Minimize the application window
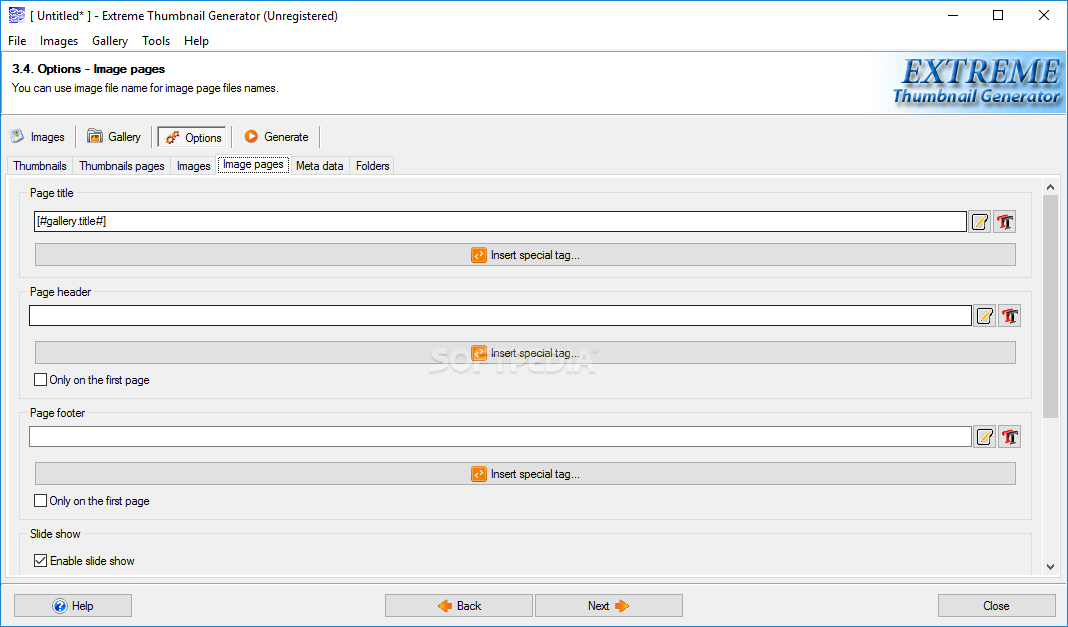The width and height of the screenshot is (1068, 627). coord(952,15)
